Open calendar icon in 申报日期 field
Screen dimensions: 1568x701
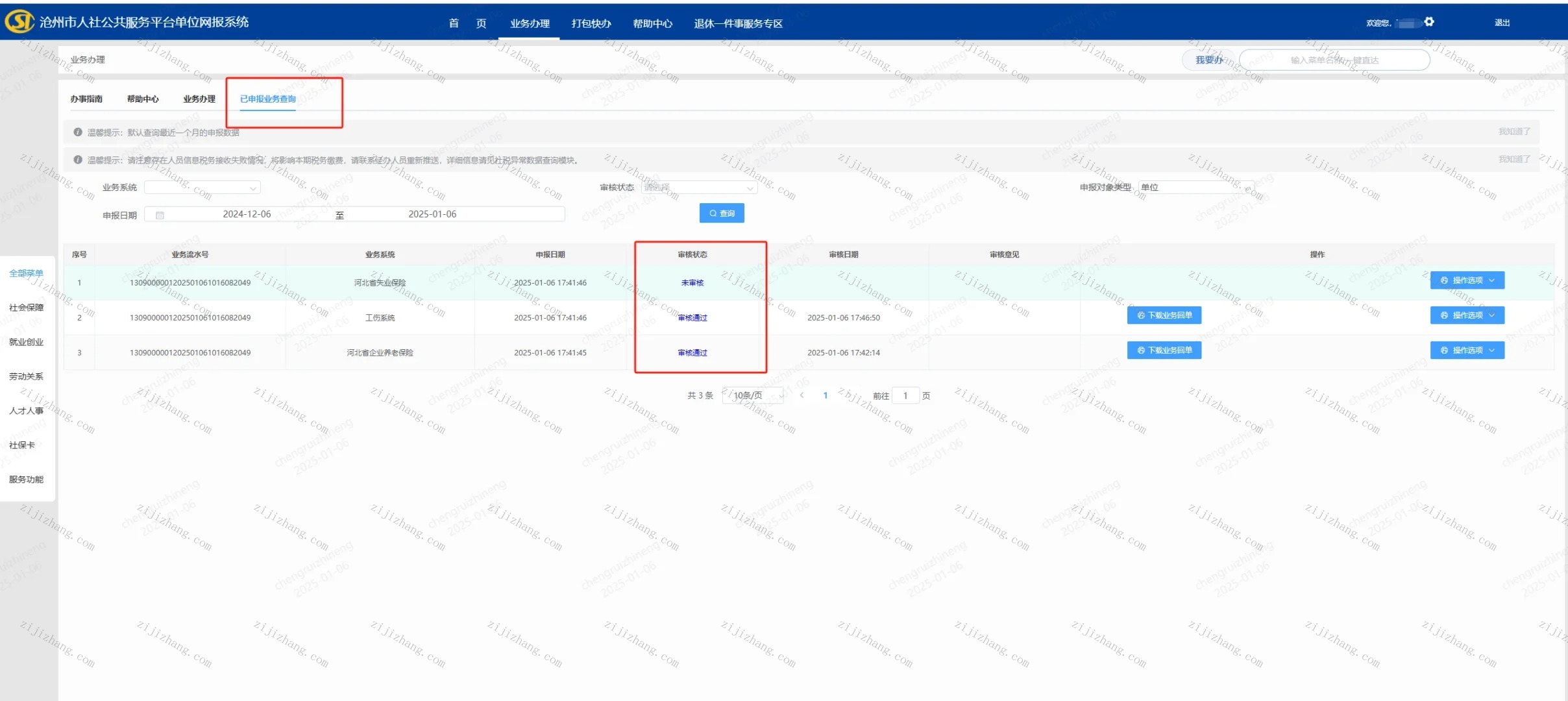(x=160, y=215)
